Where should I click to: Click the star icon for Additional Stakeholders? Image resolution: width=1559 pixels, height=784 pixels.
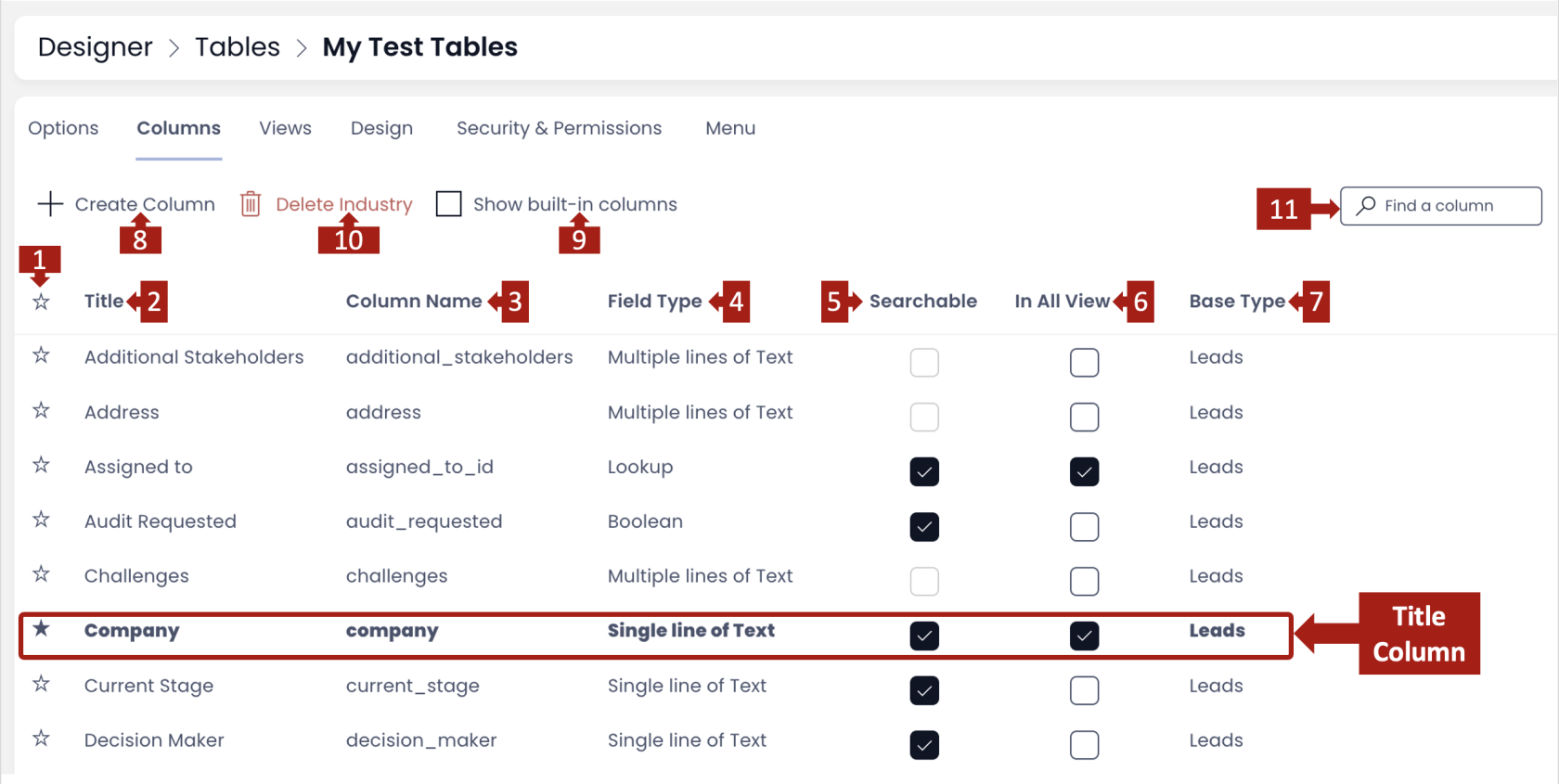(x=41, y=355)
